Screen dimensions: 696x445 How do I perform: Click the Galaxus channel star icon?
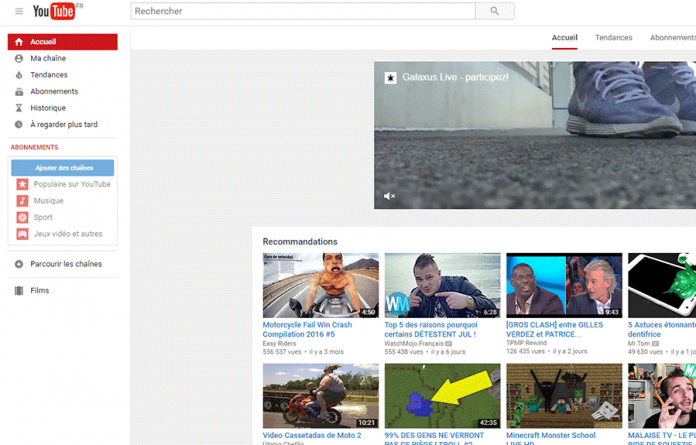390,78
